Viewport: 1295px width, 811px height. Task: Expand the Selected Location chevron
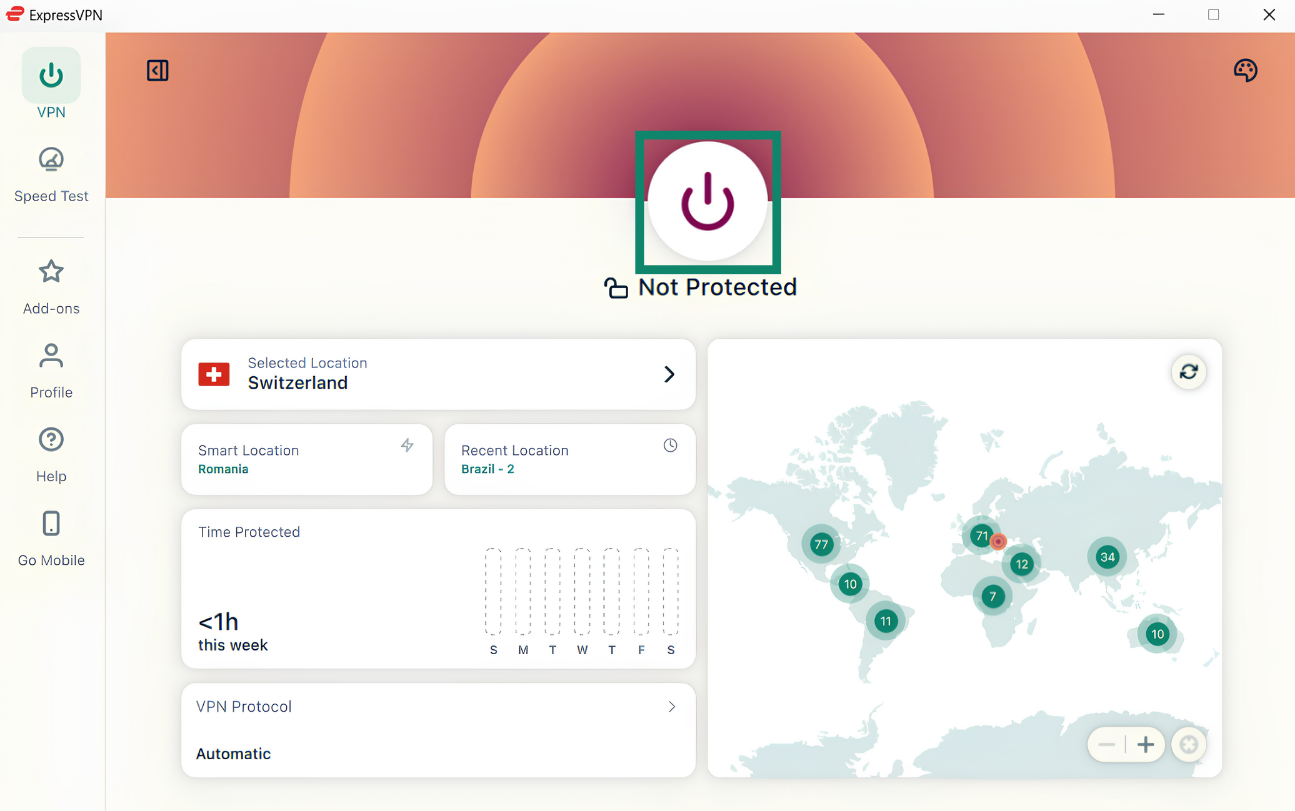coord(670,374)
